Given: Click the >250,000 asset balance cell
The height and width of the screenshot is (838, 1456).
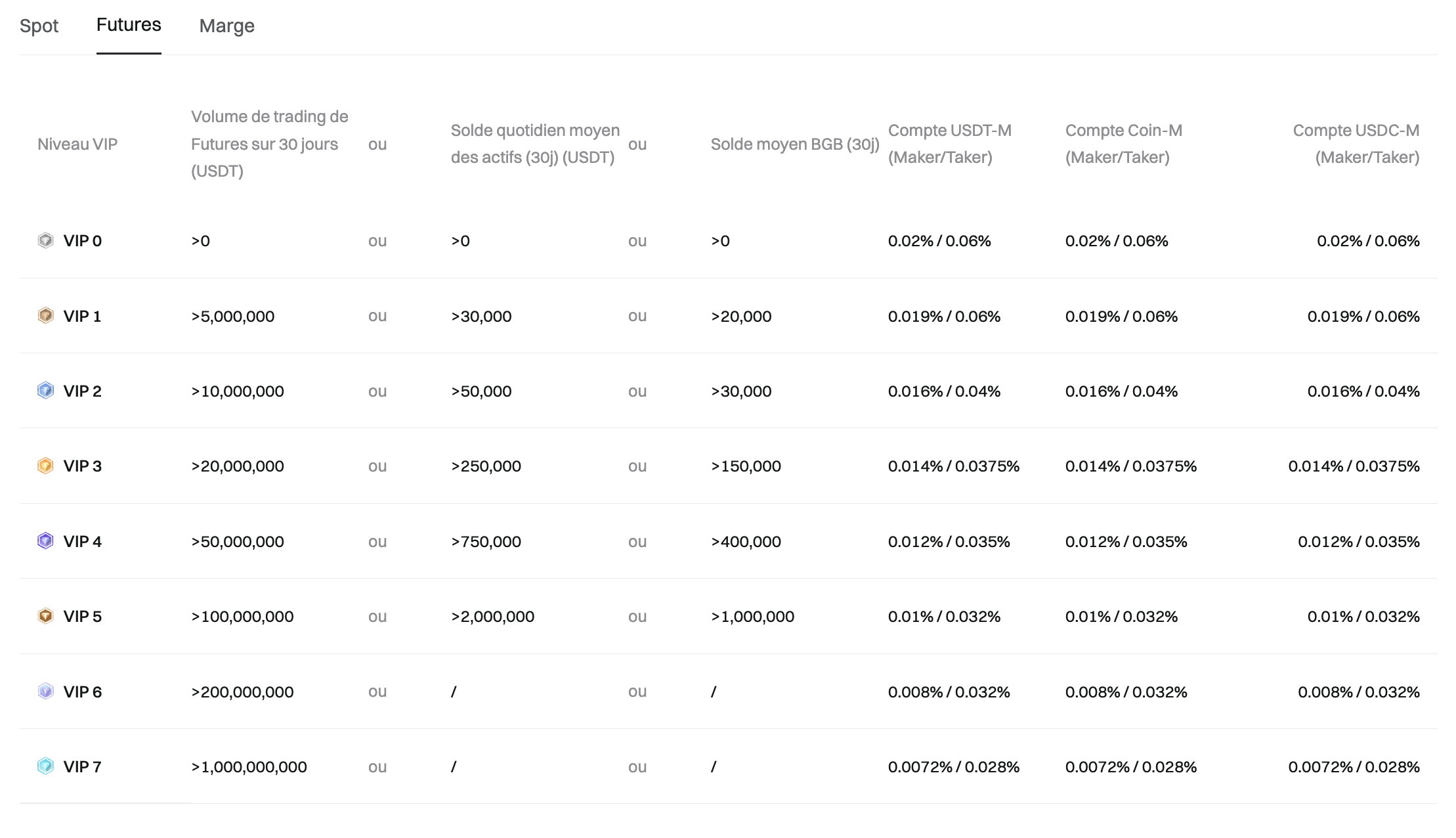Looking at the screenshot, I should click(486, 466).
